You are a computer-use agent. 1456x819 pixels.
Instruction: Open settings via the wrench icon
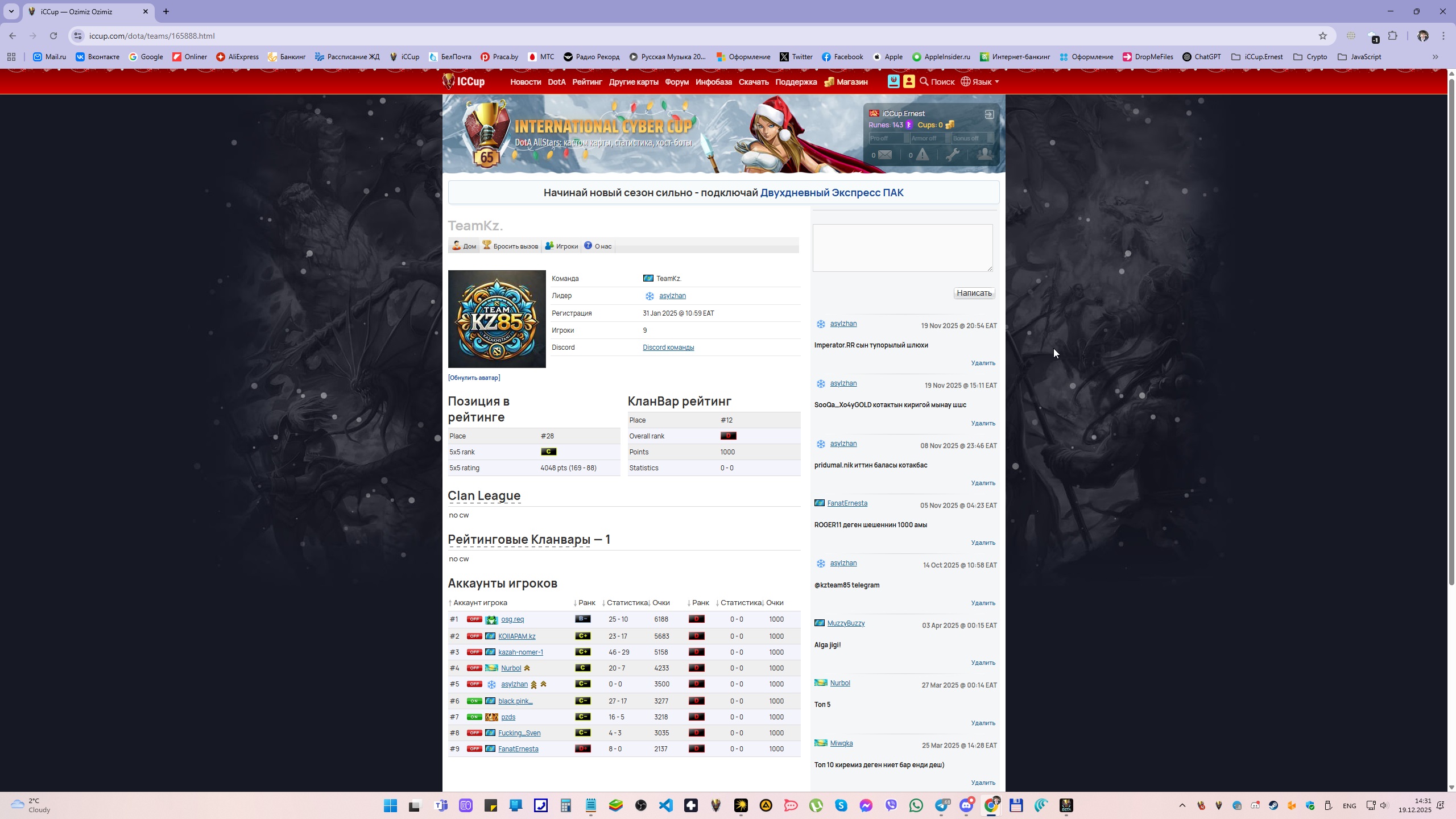coord(953,155)
